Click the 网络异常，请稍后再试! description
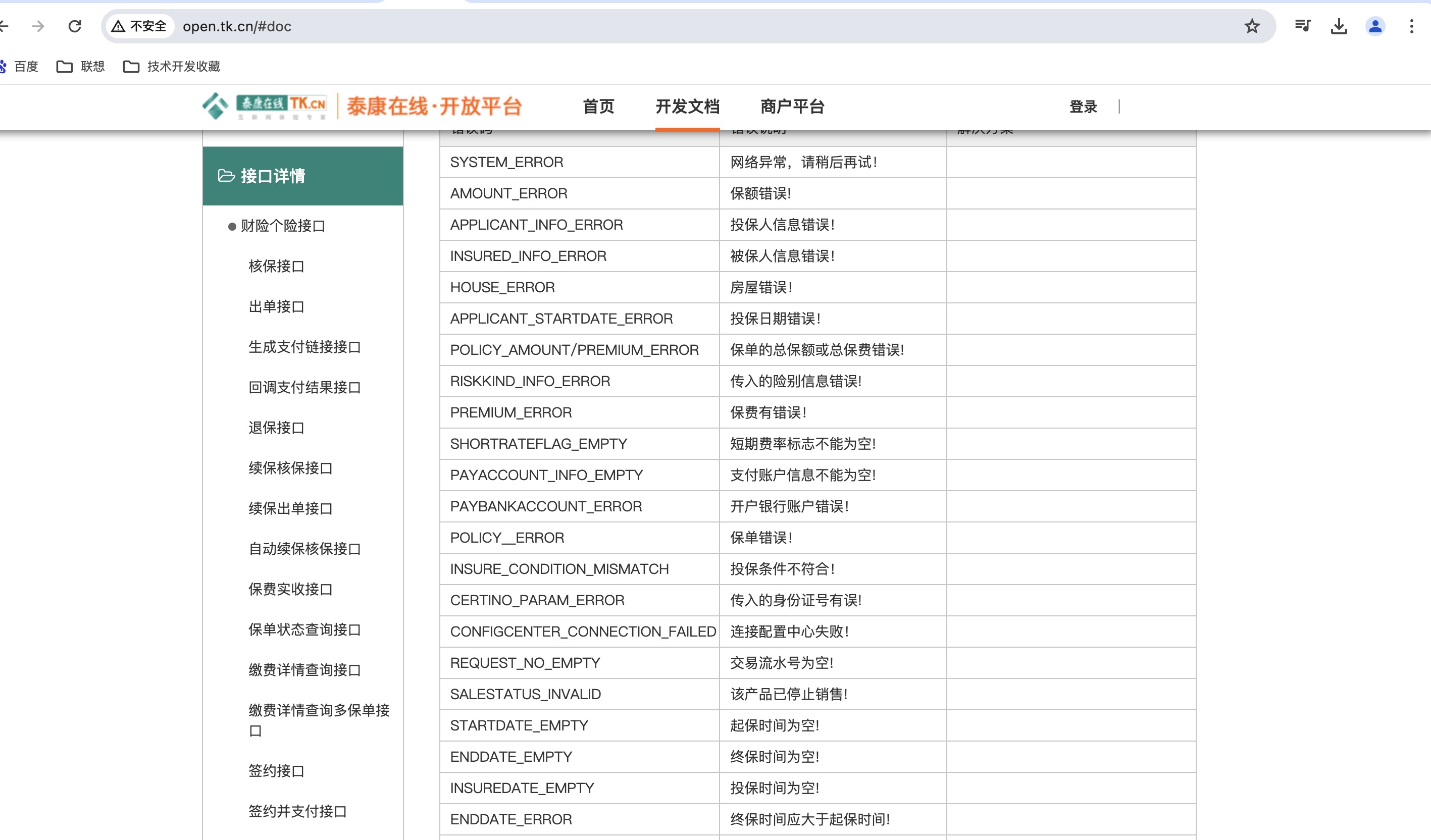1431x840 pixels. (x=803, y=162)
